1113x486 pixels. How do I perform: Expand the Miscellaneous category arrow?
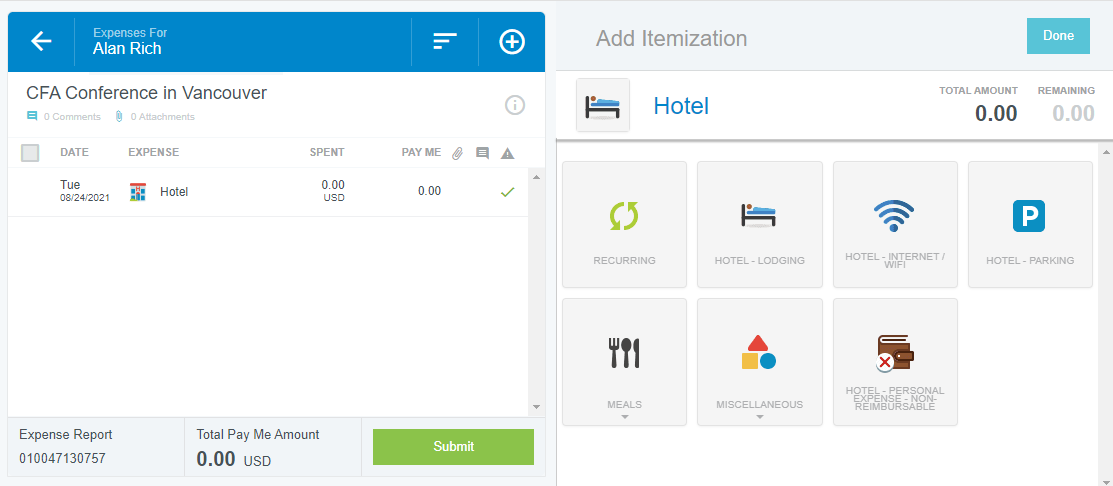(x=760, y=417)
